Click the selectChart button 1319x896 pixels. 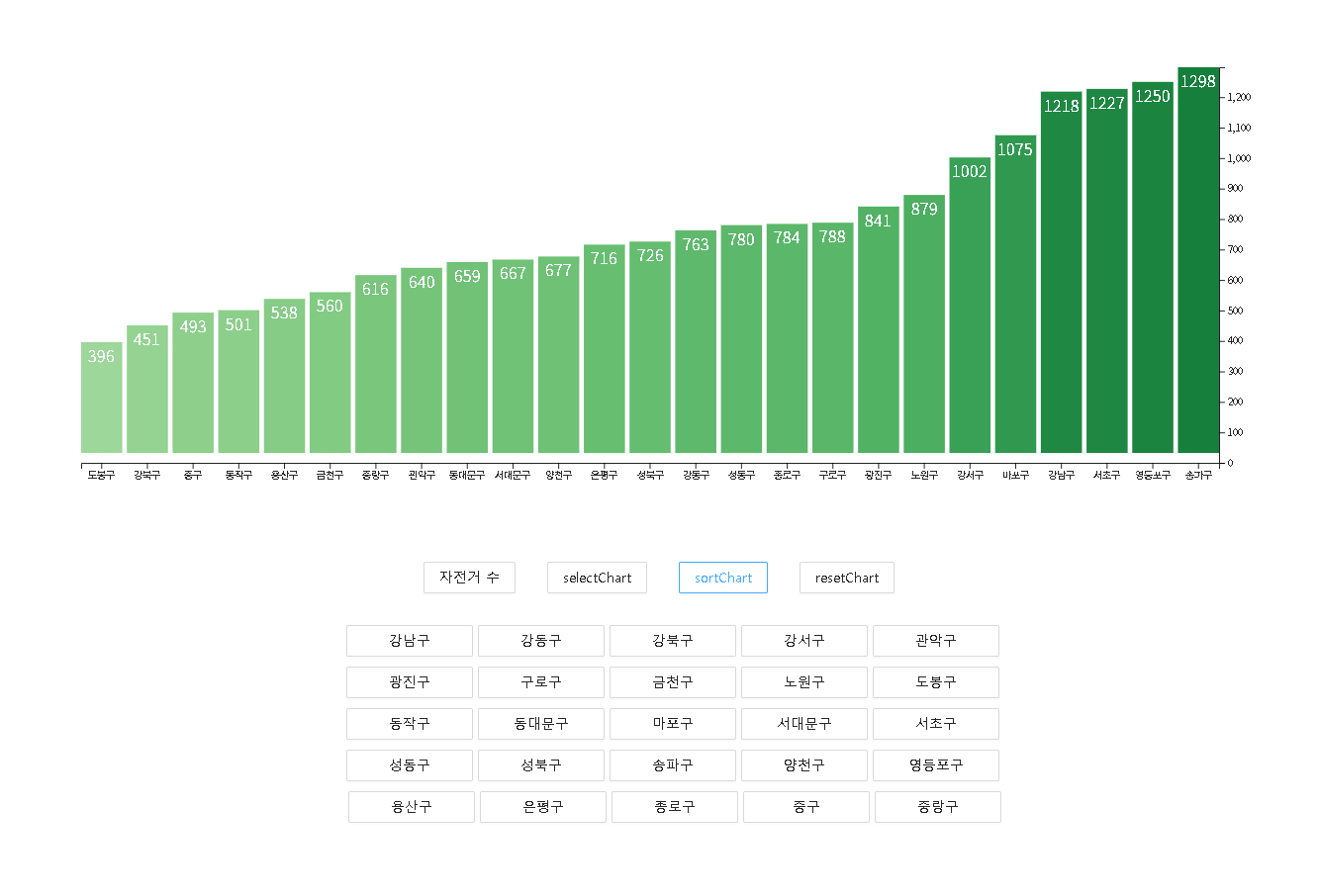597,578
